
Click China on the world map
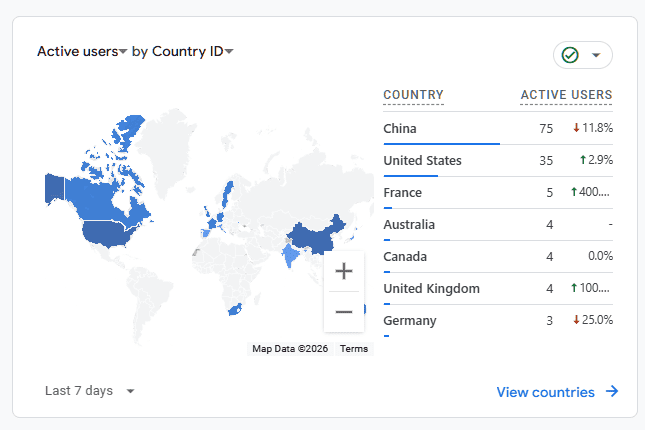point(316,235)
